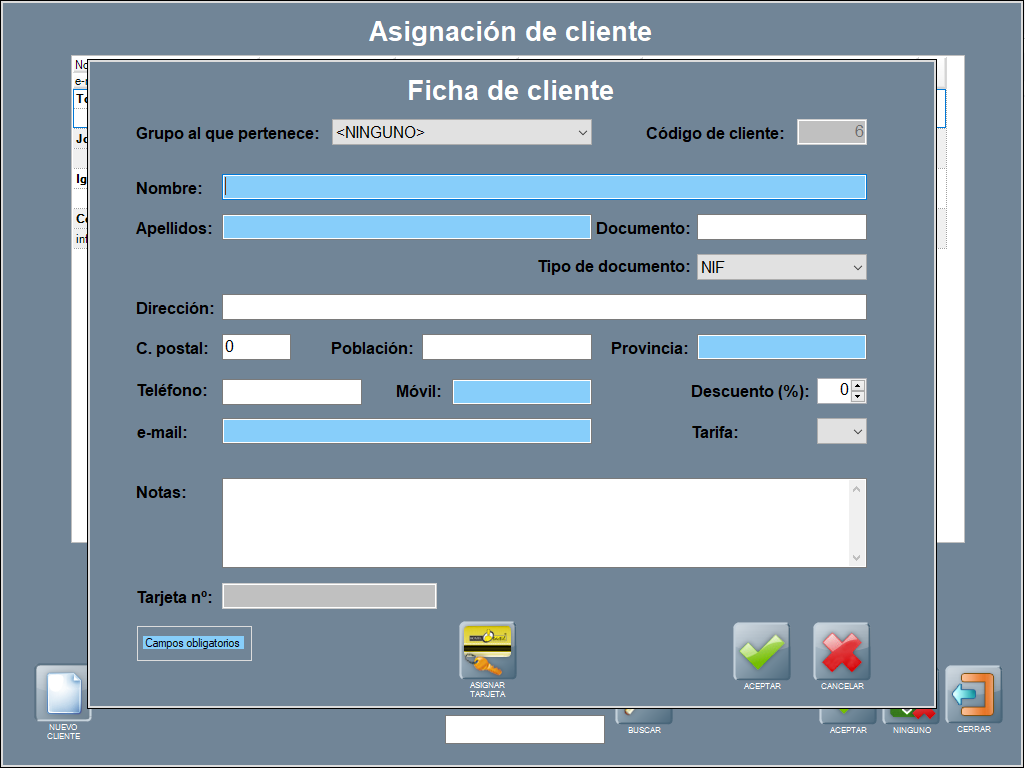Click the Notas scrollbar down arrow
This screenshot has height=768, width=1025.
click(856, 558)
